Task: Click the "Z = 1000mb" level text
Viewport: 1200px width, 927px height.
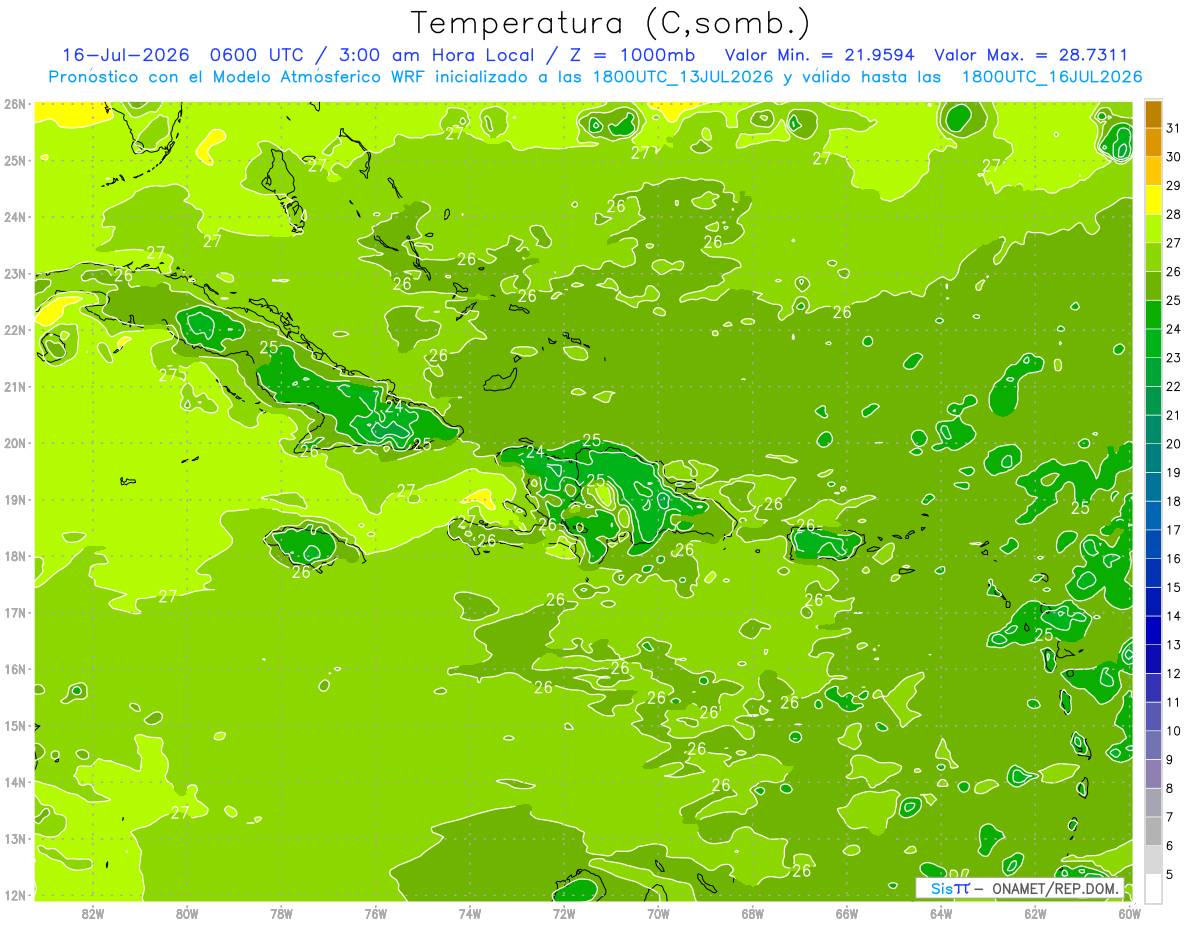Action: pos(630,55)
